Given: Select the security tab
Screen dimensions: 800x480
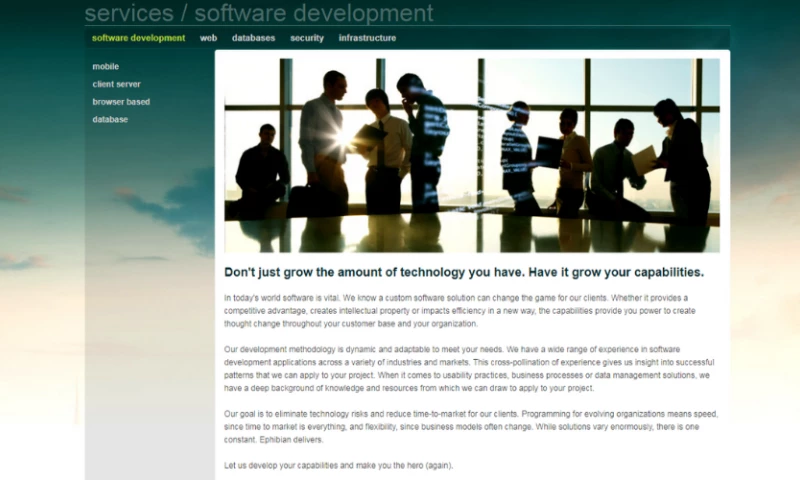Looking at the screenshot, I should click(307, 38).
